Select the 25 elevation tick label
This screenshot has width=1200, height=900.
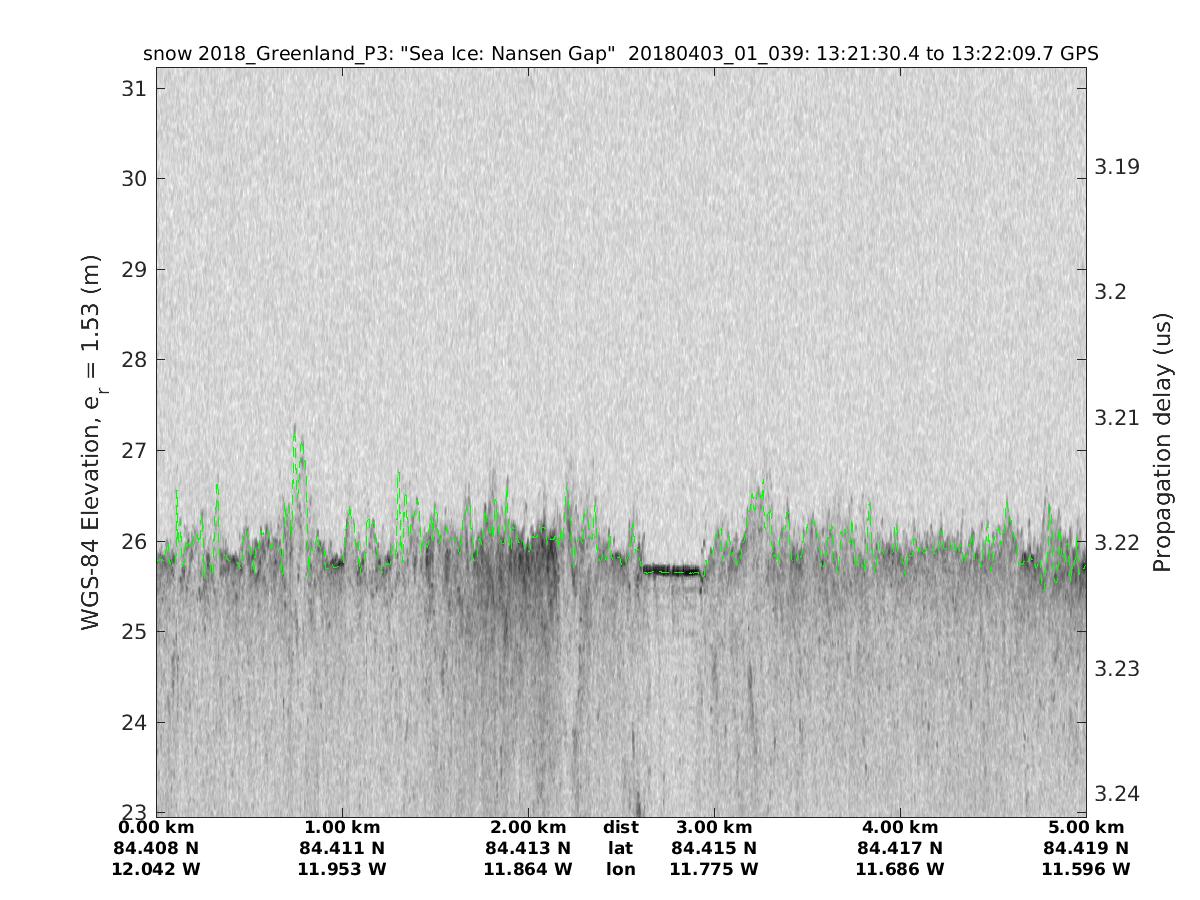pos(133,631)
